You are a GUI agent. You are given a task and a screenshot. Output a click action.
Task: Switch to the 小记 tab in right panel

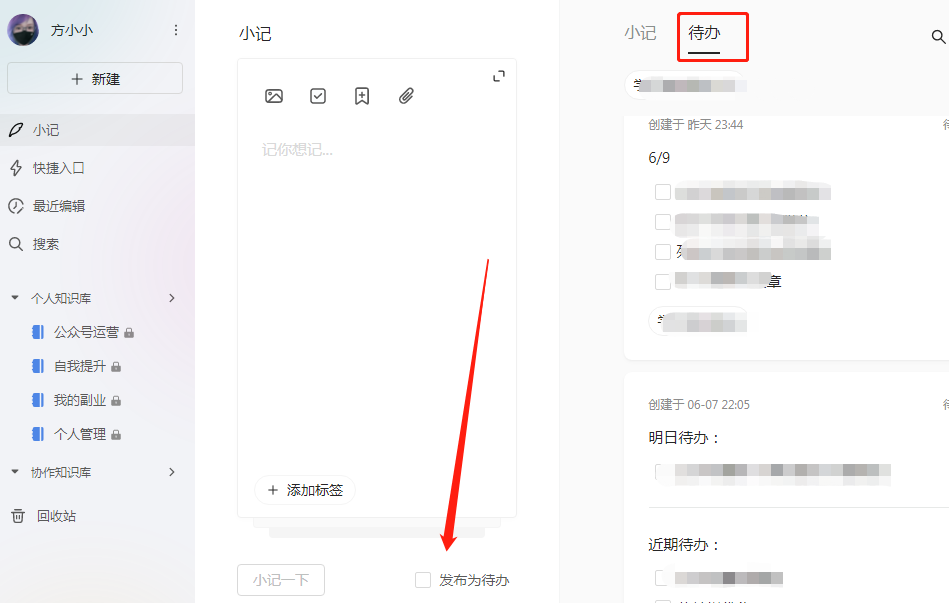click(640, 33)
